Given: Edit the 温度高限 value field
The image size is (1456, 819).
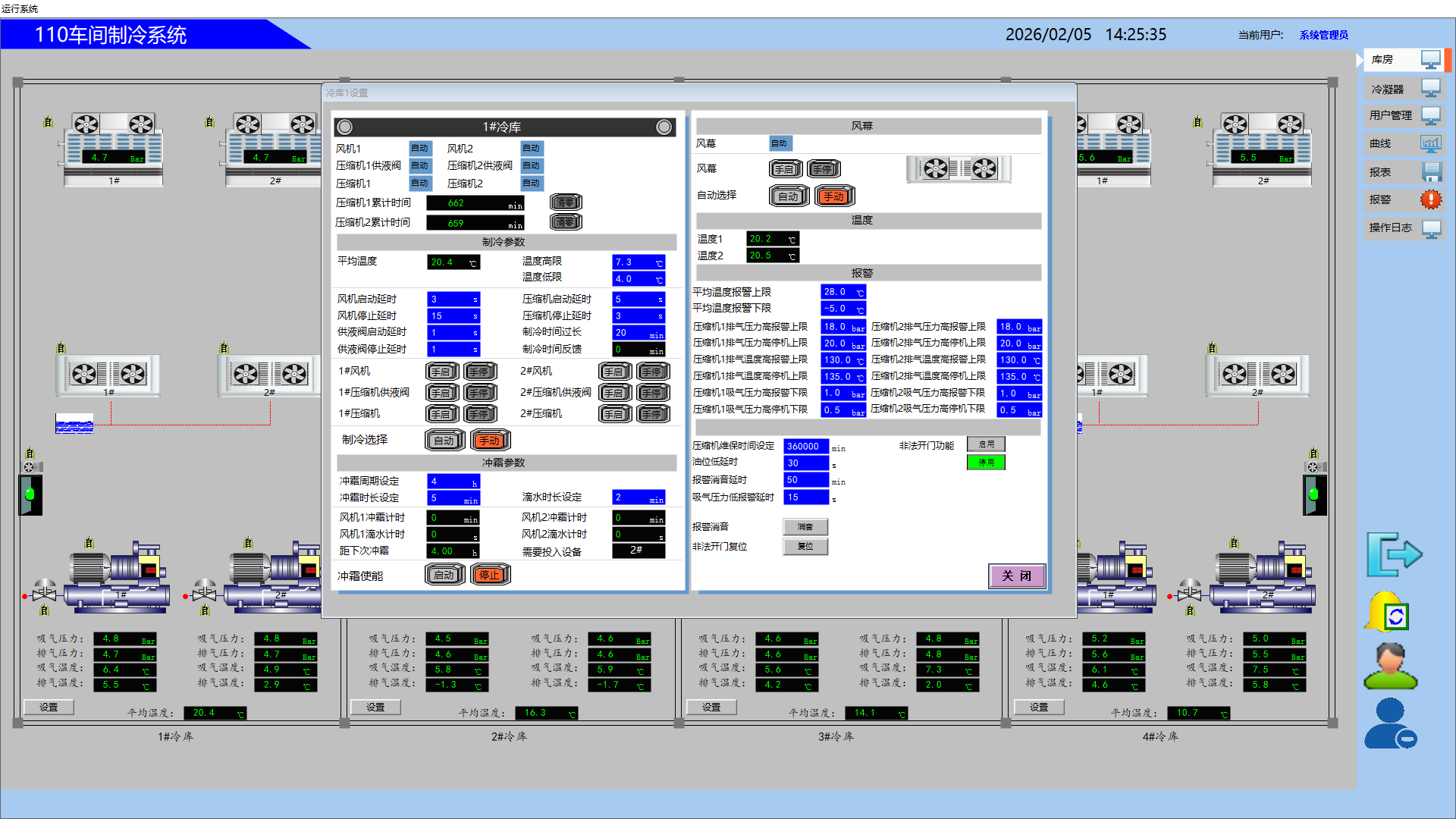Looking at the screenshot, I should tap(638, 262).
